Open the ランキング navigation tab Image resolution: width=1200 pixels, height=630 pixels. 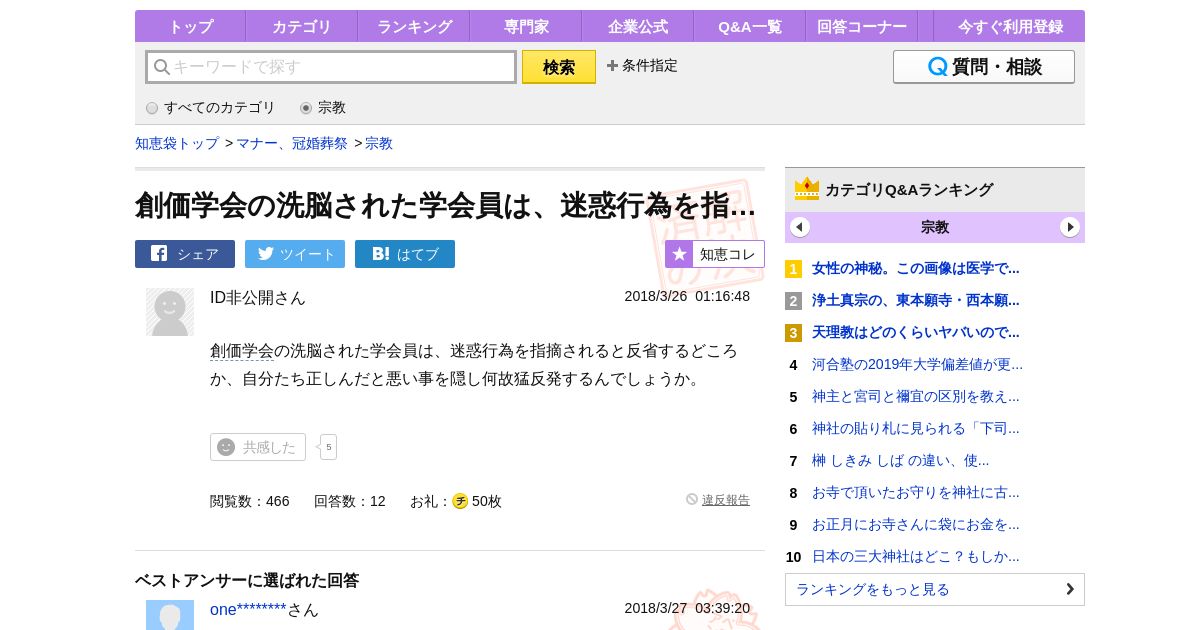414,26
